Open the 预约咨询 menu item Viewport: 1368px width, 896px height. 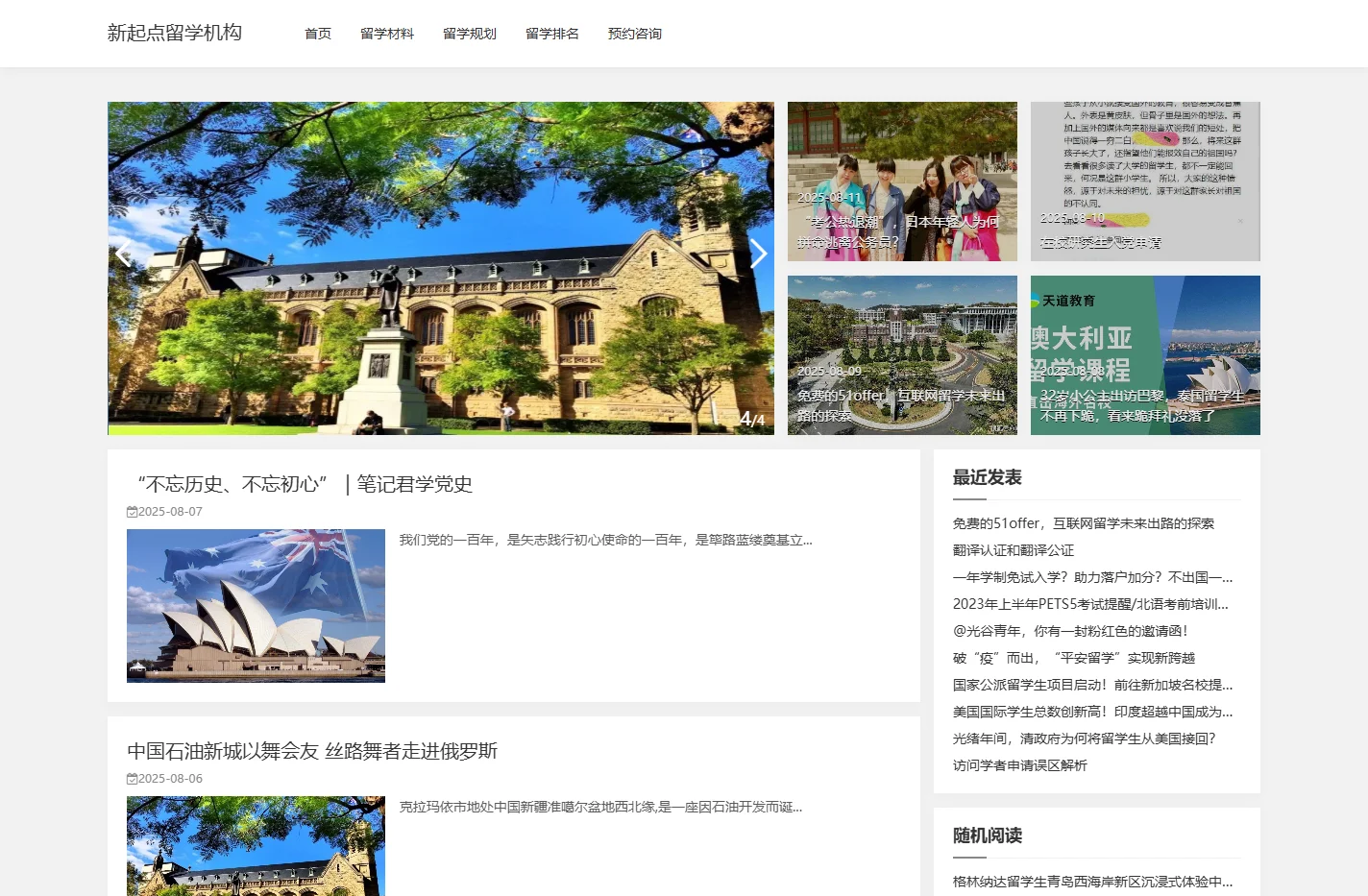635,34
